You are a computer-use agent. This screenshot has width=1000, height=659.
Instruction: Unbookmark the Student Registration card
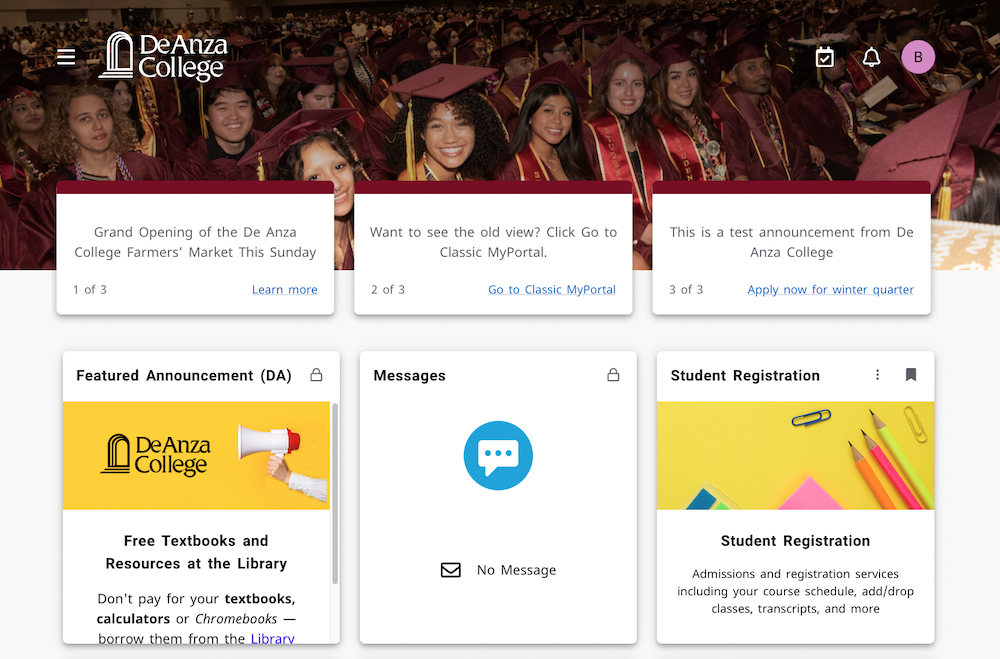pos(911,375)
